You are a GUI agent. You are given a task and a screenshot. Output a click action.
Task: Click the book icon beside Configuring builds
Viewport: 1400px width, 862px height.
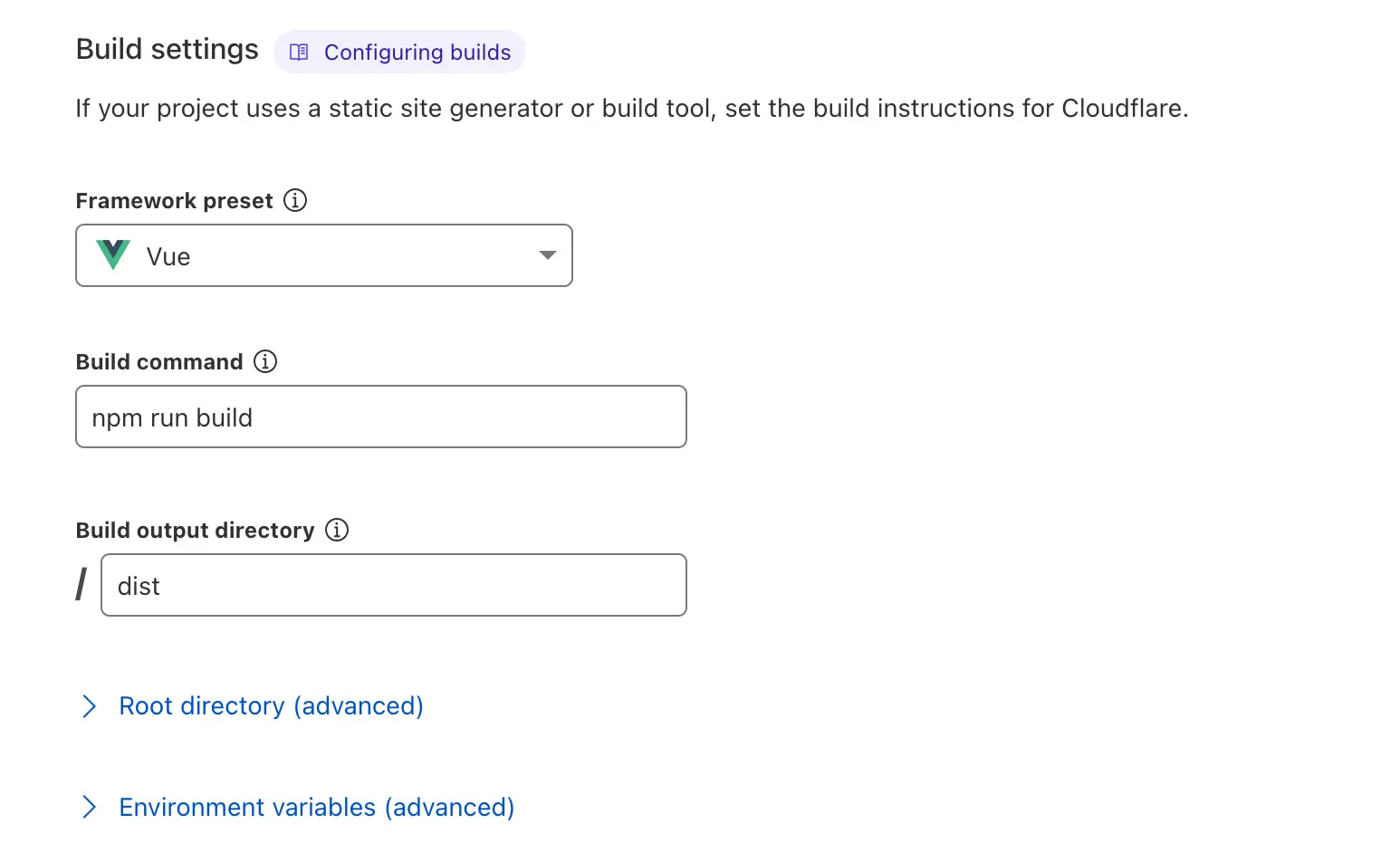coord(299,53)
